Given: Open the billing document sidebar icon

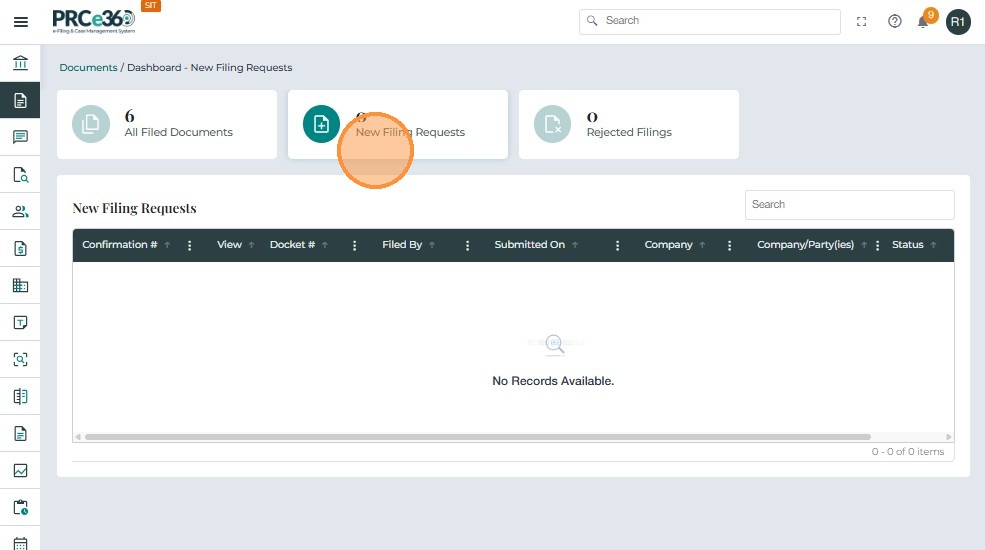Looking at the screenshot, I should coord(20,248).
